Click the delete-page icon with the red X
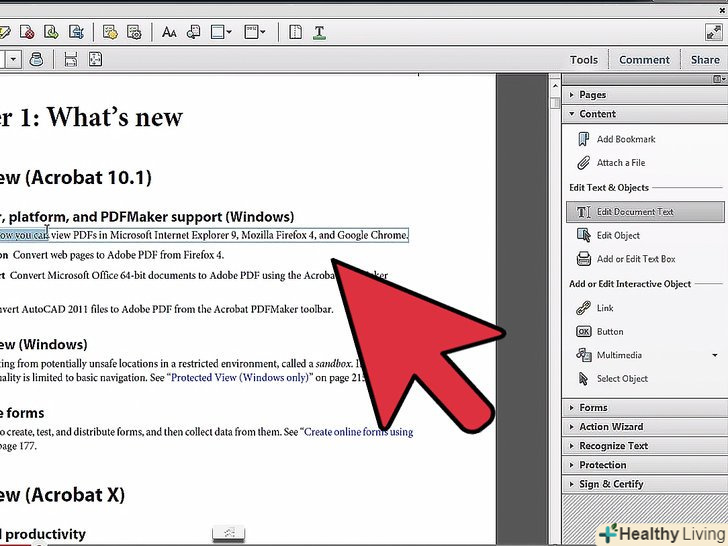 tap(27, 32)
